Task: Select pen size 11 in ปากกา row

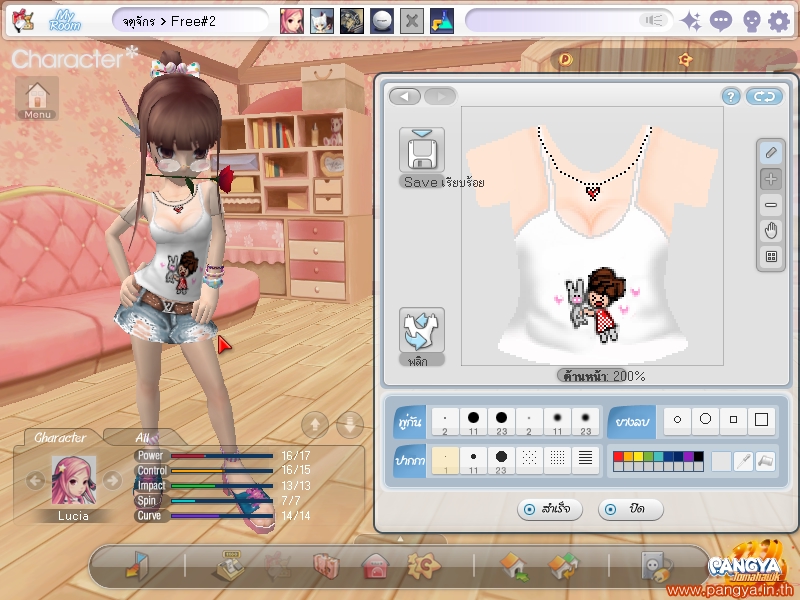Action: [473, 461]
